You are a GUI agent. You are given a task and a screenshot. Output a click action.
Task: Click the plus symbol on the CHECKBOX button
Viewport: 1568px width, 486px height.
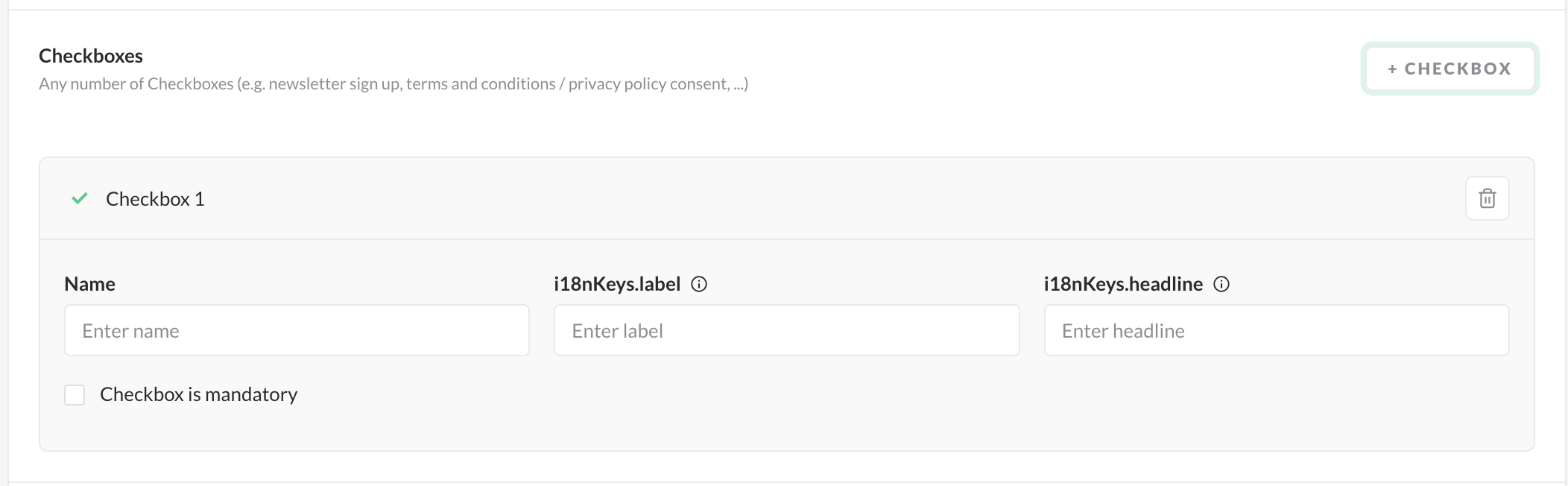click(1392, 69)
